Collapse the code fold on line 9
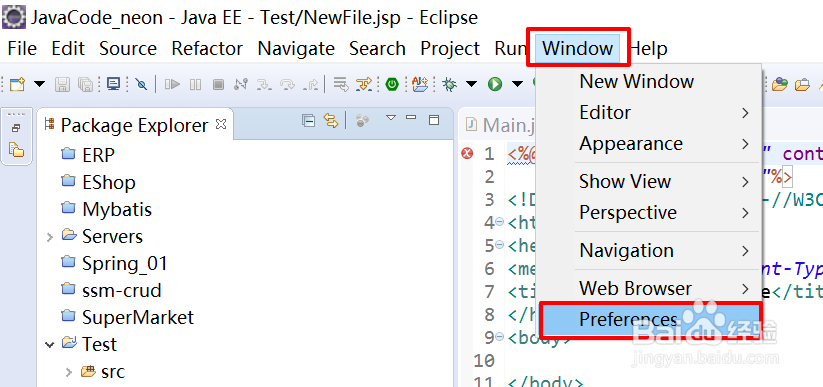This screenshot has width=823, height=387. click(500, 336)
